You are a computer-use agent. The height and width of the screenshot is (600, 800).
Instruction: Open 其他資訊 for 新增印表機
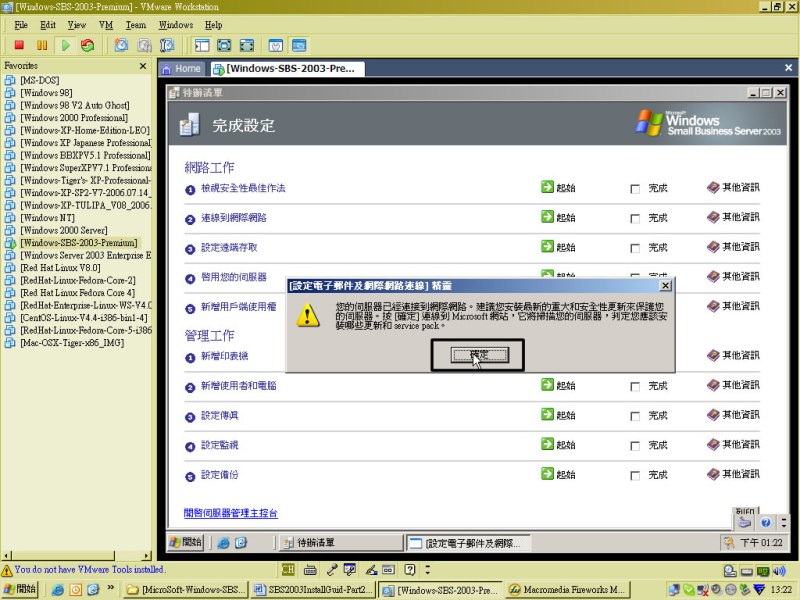[x=733, y=355]
